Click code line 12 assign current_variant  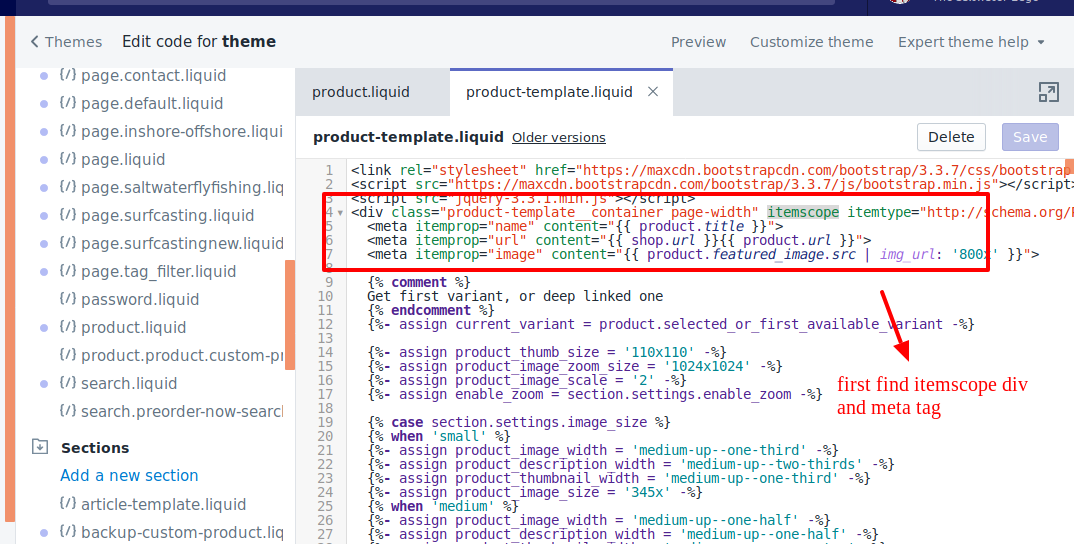point(671,324)
